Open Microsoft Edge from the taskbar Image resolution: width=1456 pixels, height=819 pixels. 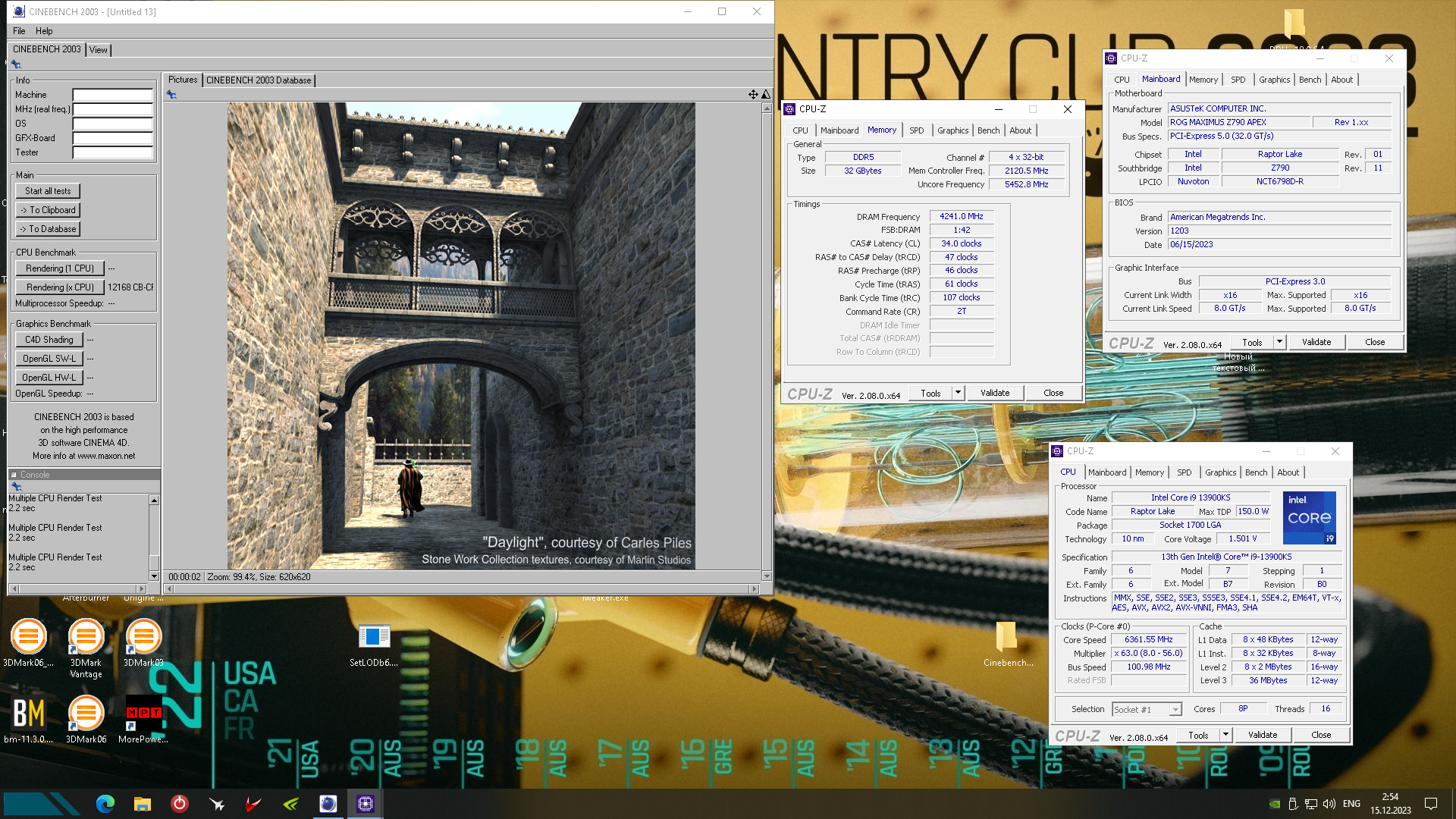(105, 804)
